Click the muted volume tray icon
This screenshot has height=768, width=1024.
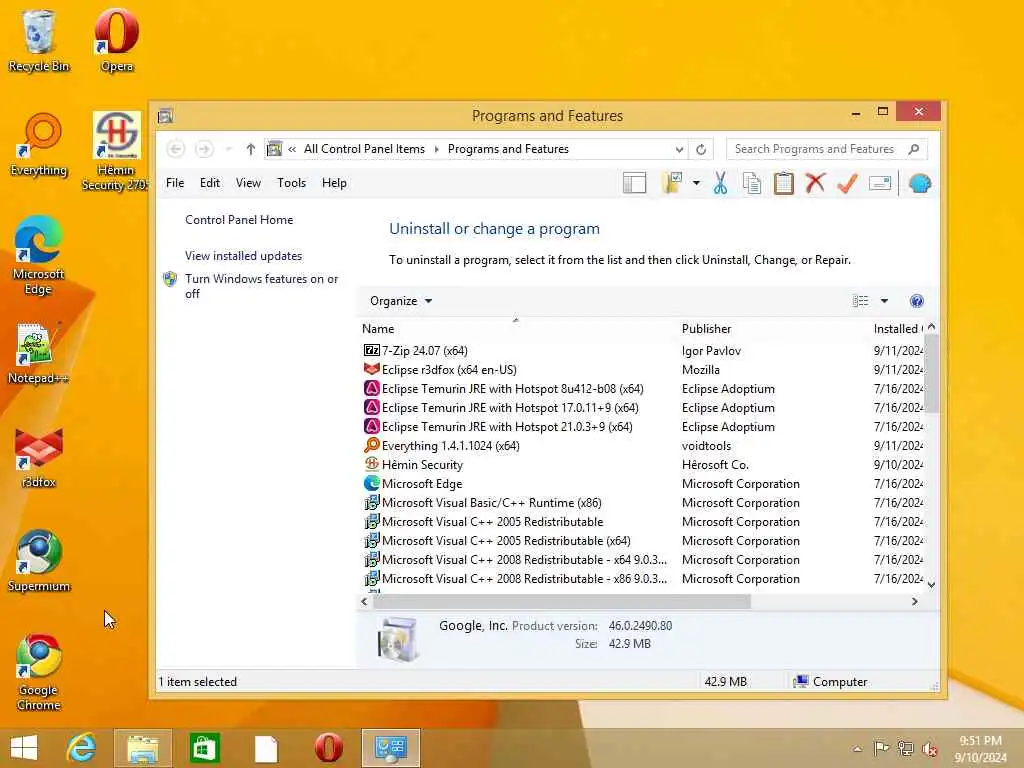pyautogui.click(x=930, y=749)
